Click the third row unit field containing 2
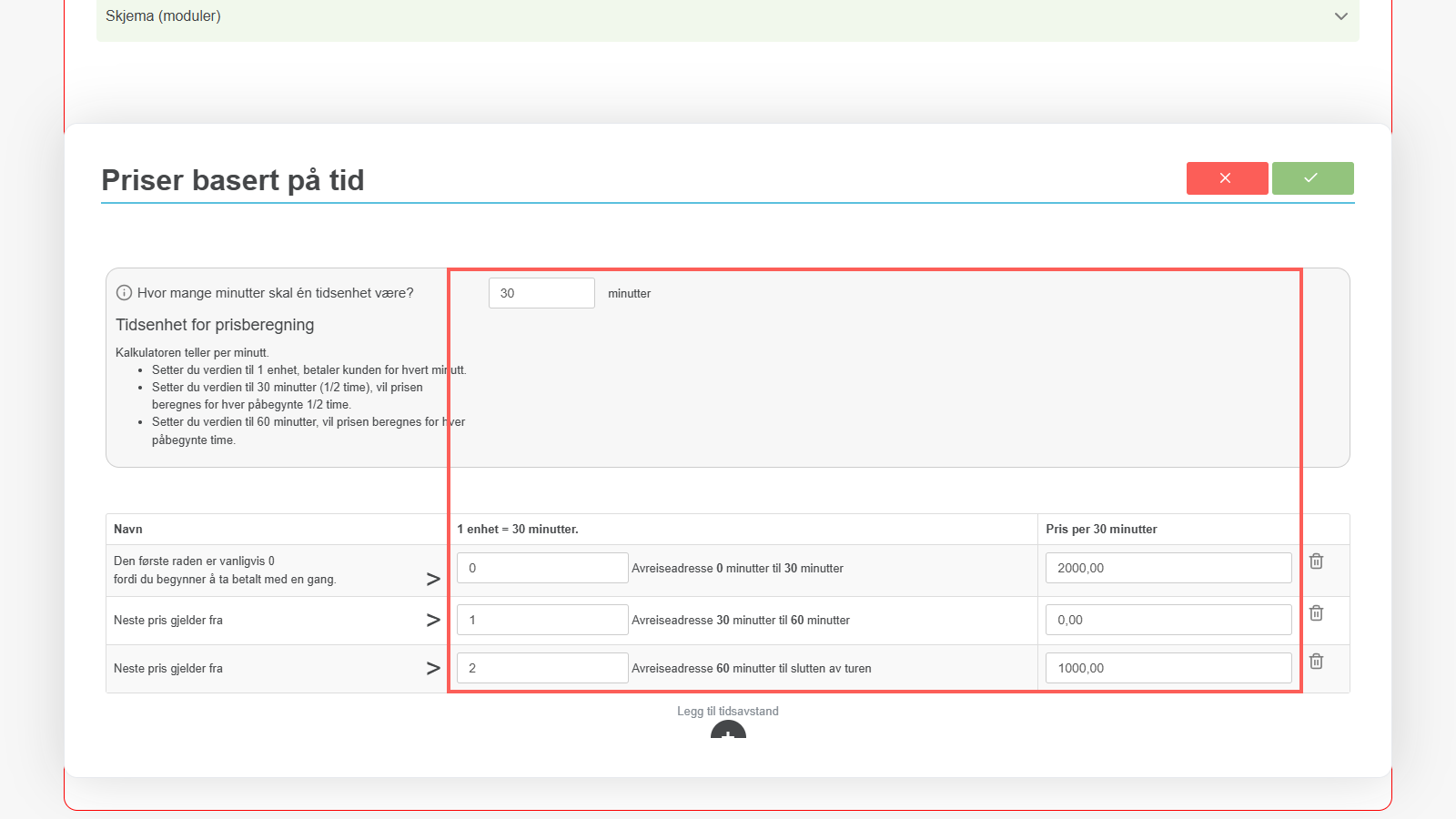Screen dimensions: 1456x819 pyautogui.click(x=542, y=668)
